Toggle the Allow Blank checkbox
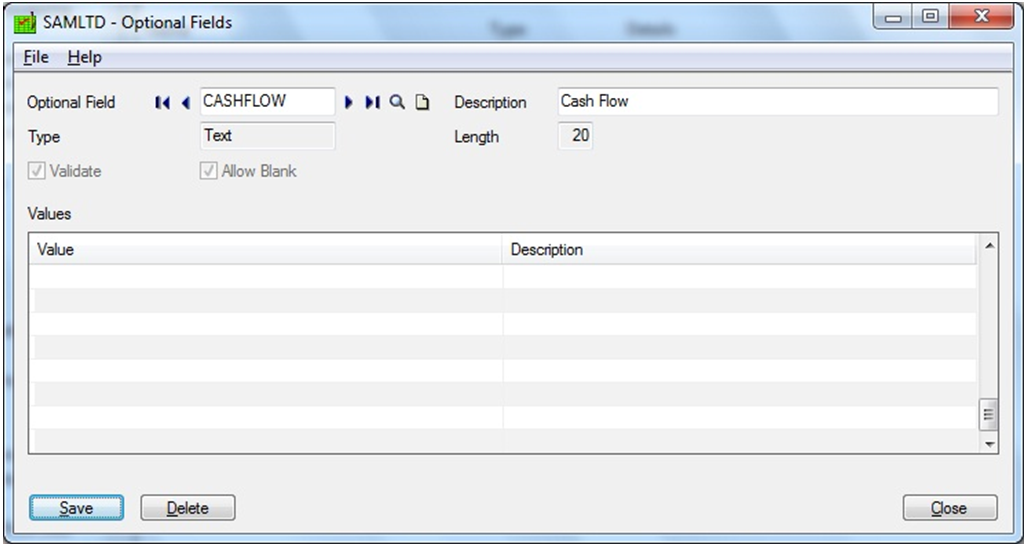 coord(208,171)
